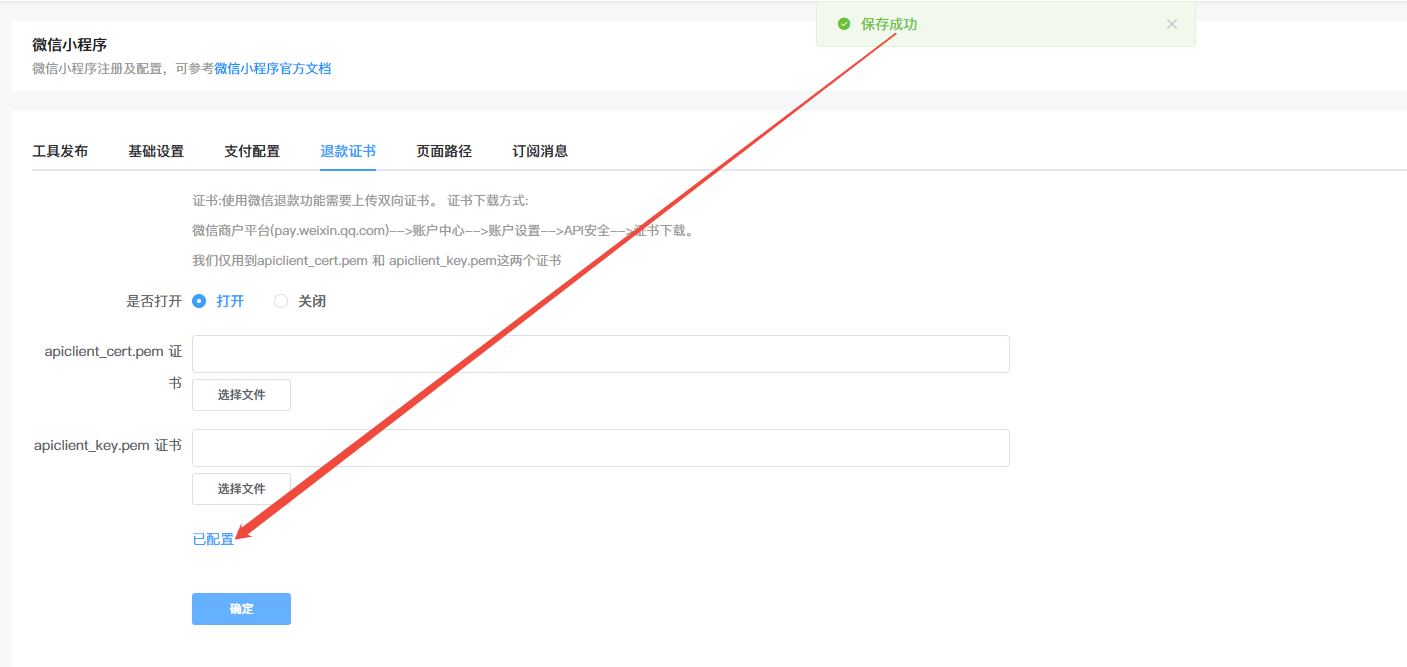Open the 基础设置 tab
The width and height of the screenshot is (1407, 667).
pyautogui.click(x=156, y=151)
